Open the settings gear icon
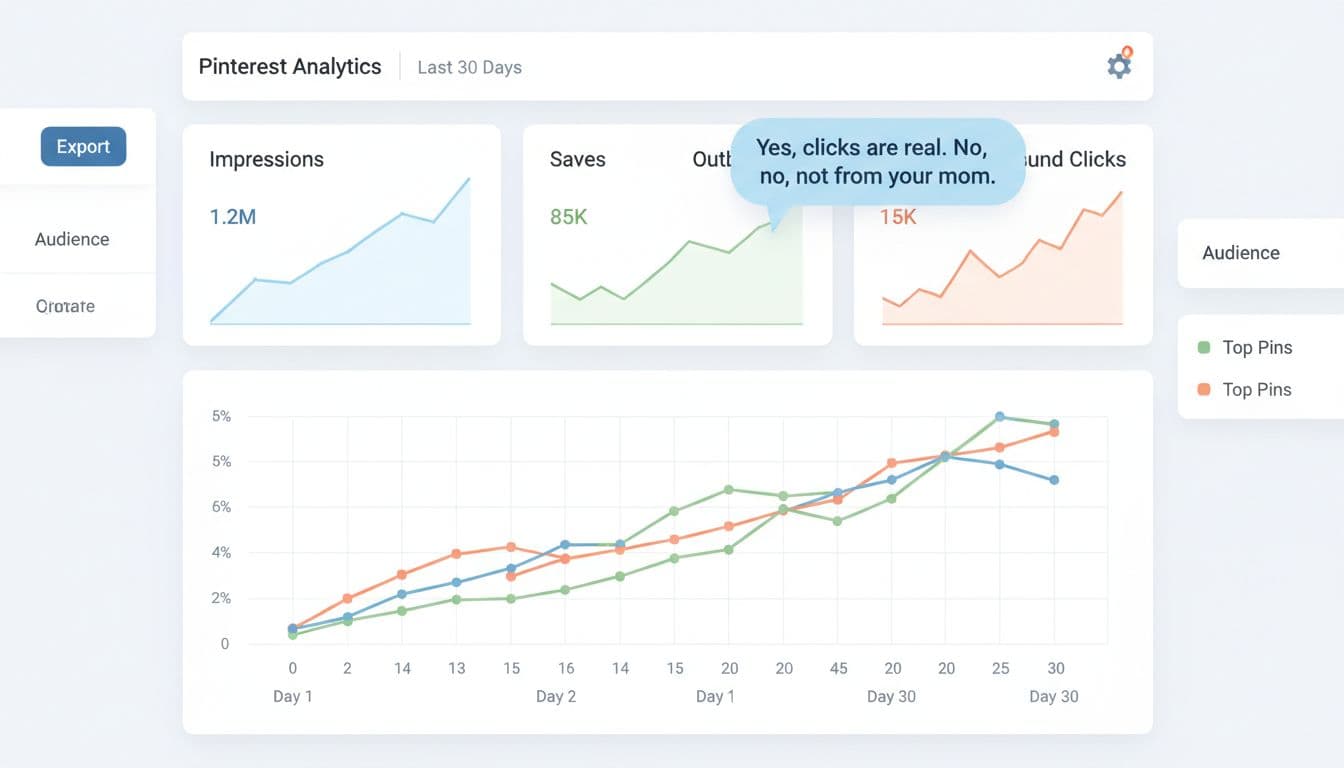 tap(1118, 64)
